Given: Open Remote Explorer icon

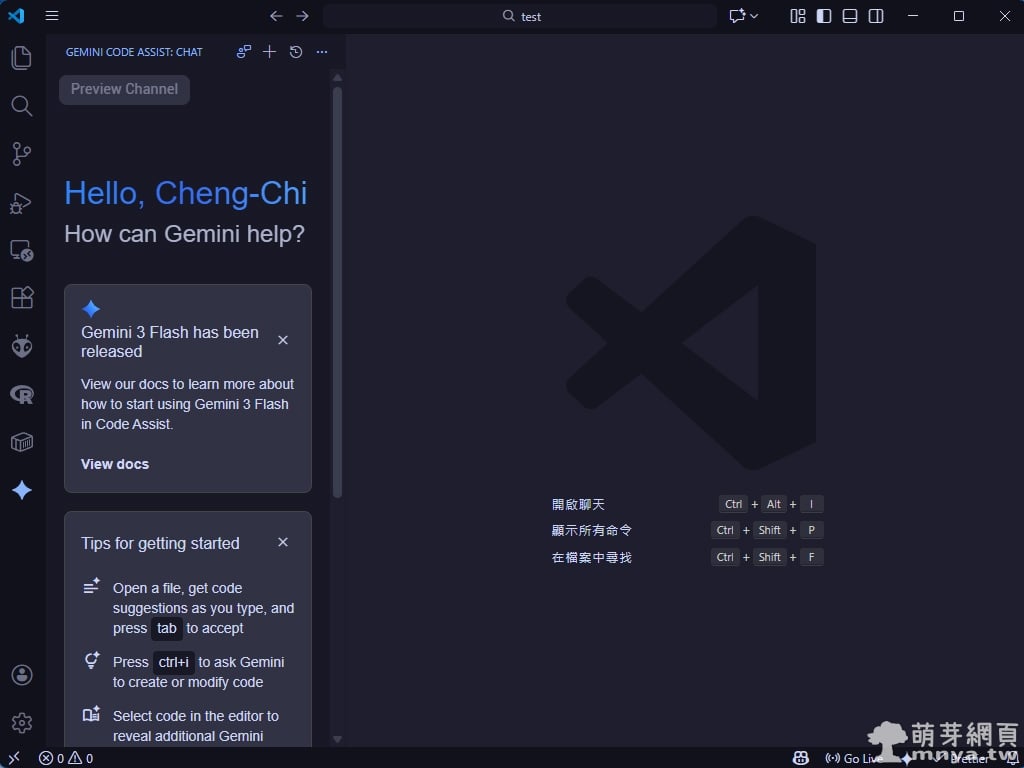Looking at the screenshot, I should coord(21,251).
